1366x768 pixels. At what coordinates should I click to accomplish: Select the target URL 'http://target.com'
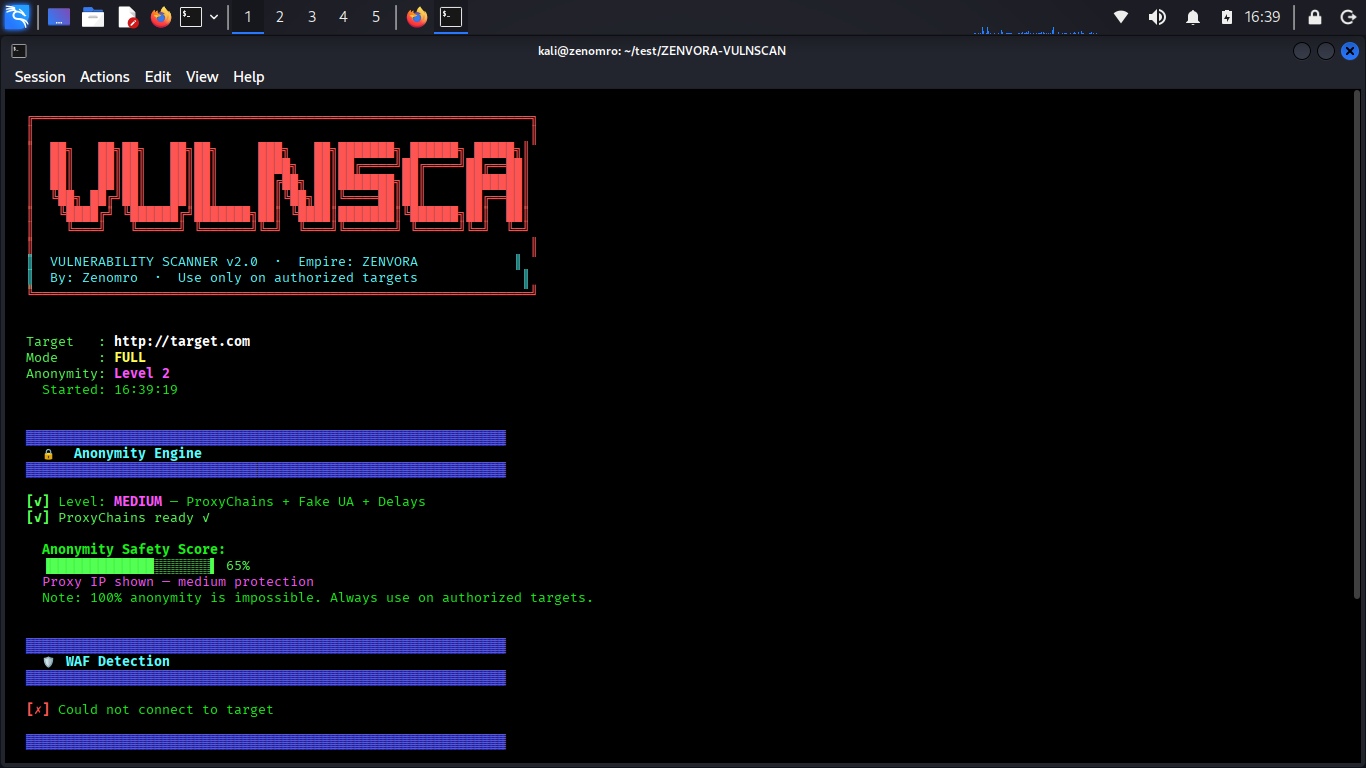click(x=182, y=342)
